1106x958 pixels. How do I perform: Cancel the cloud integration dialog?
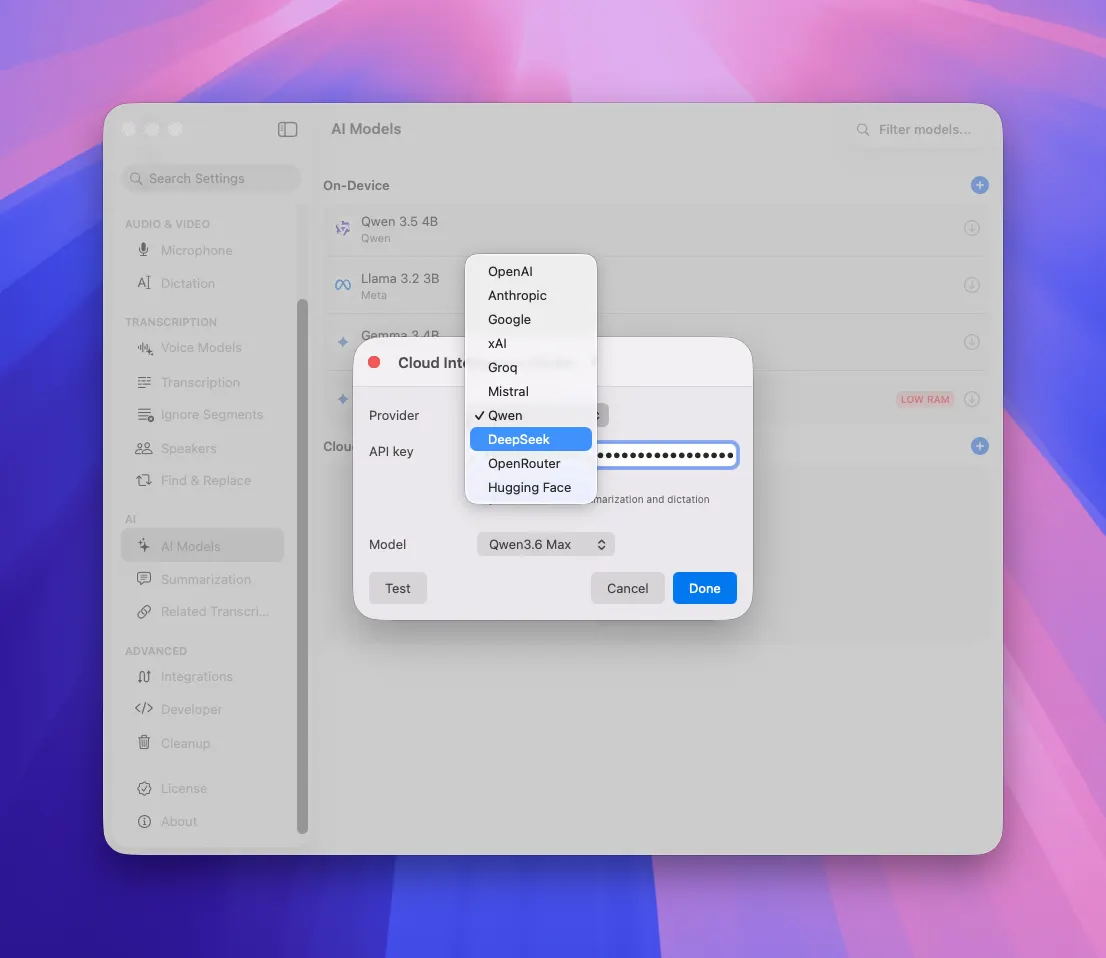(627, 588)
